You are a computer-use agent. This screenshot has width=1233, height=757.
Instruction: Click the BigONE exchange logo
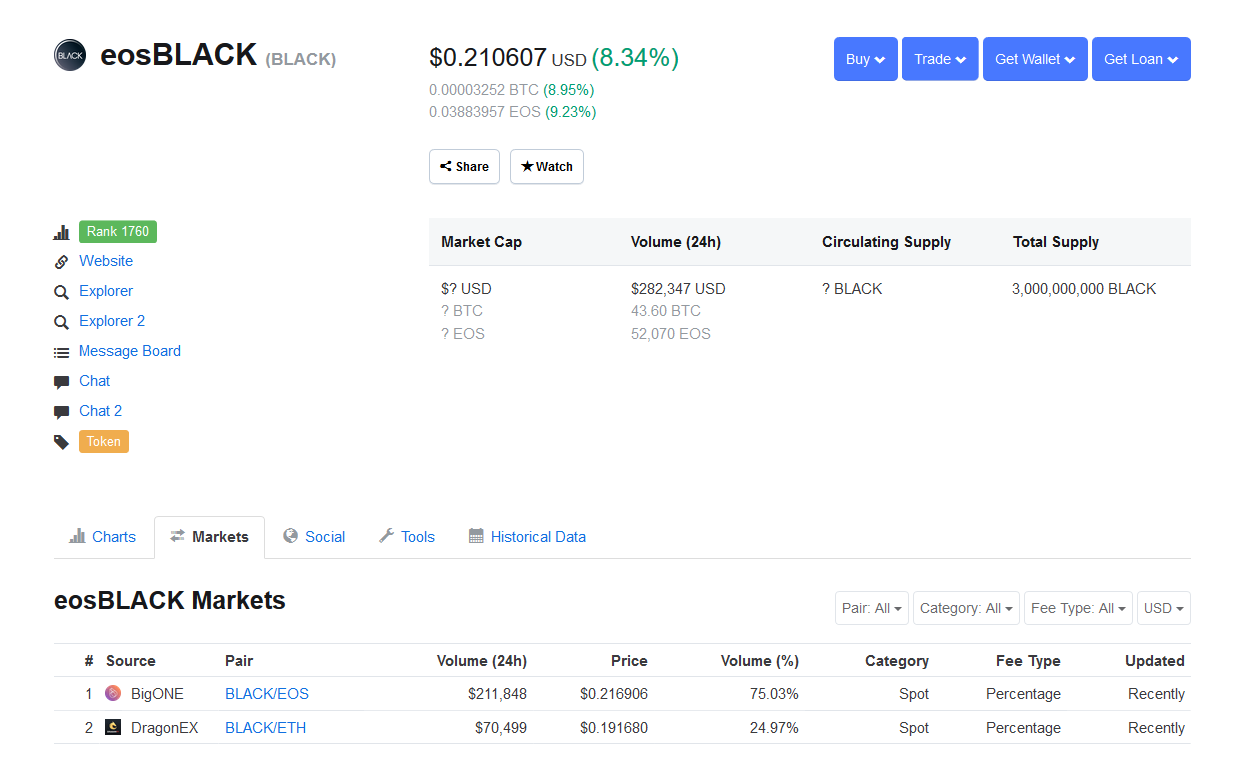[113, 693]
